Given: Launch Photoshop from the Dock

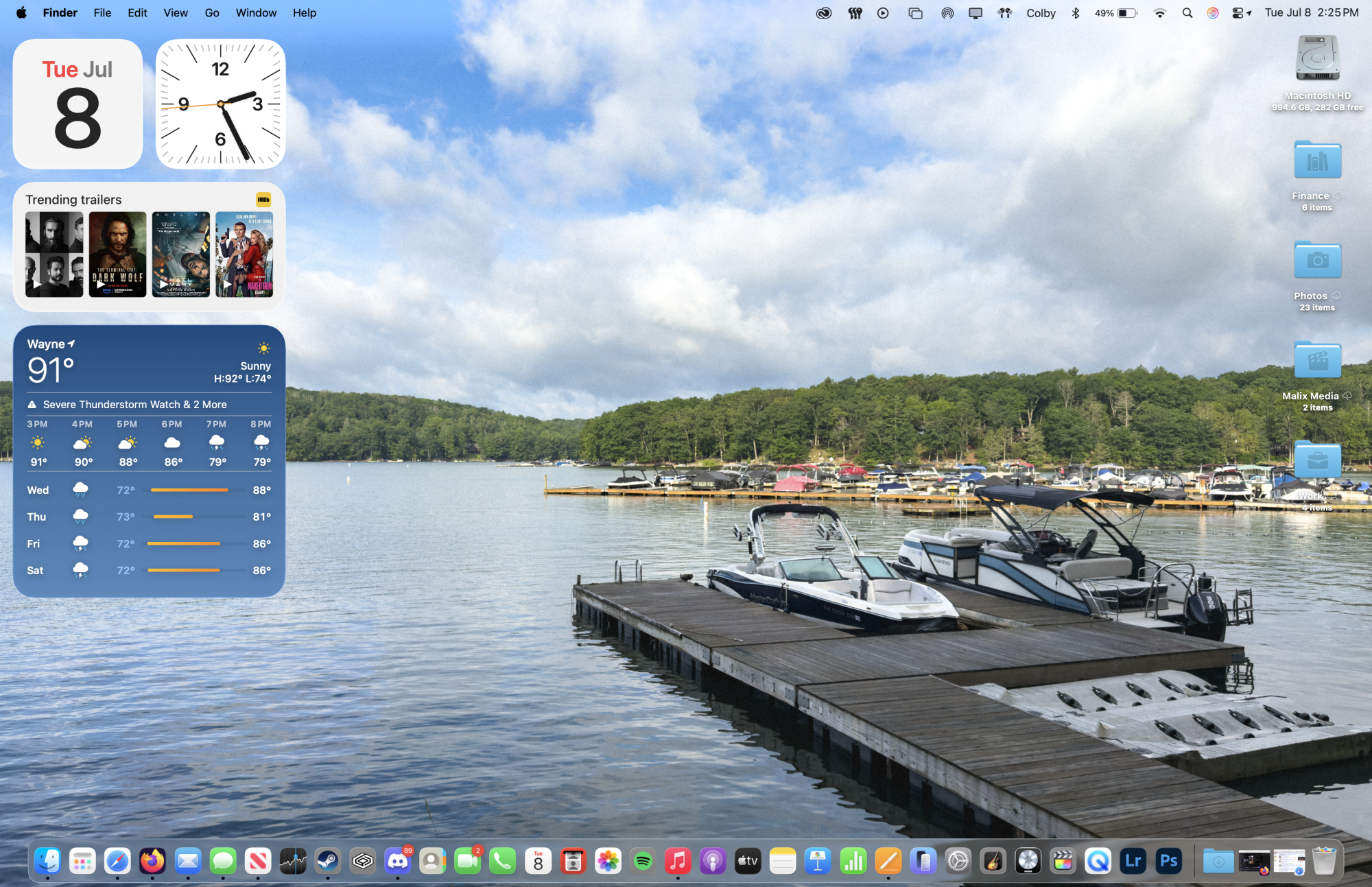Looking at the screenshot, I should click(x=1168, y=861).
